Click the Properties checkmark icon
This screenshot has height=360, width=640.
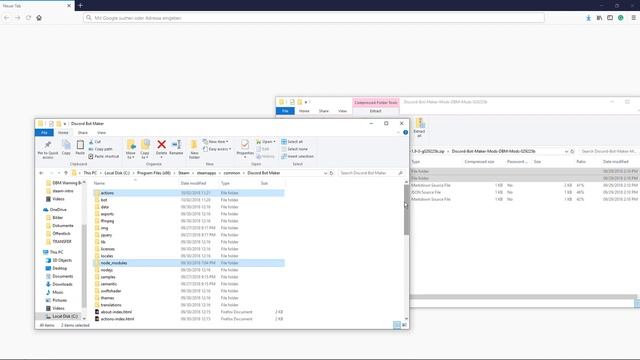click(245, 144)
